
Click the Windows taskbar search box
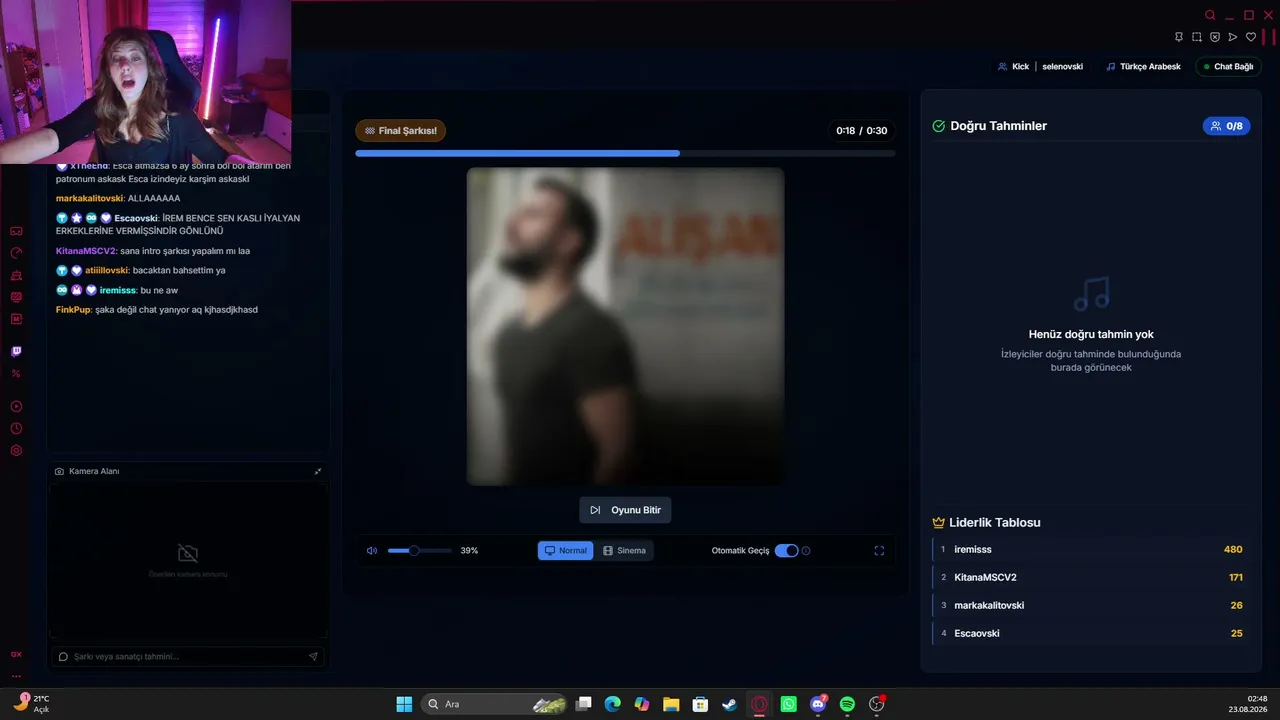tap(494, 704)
